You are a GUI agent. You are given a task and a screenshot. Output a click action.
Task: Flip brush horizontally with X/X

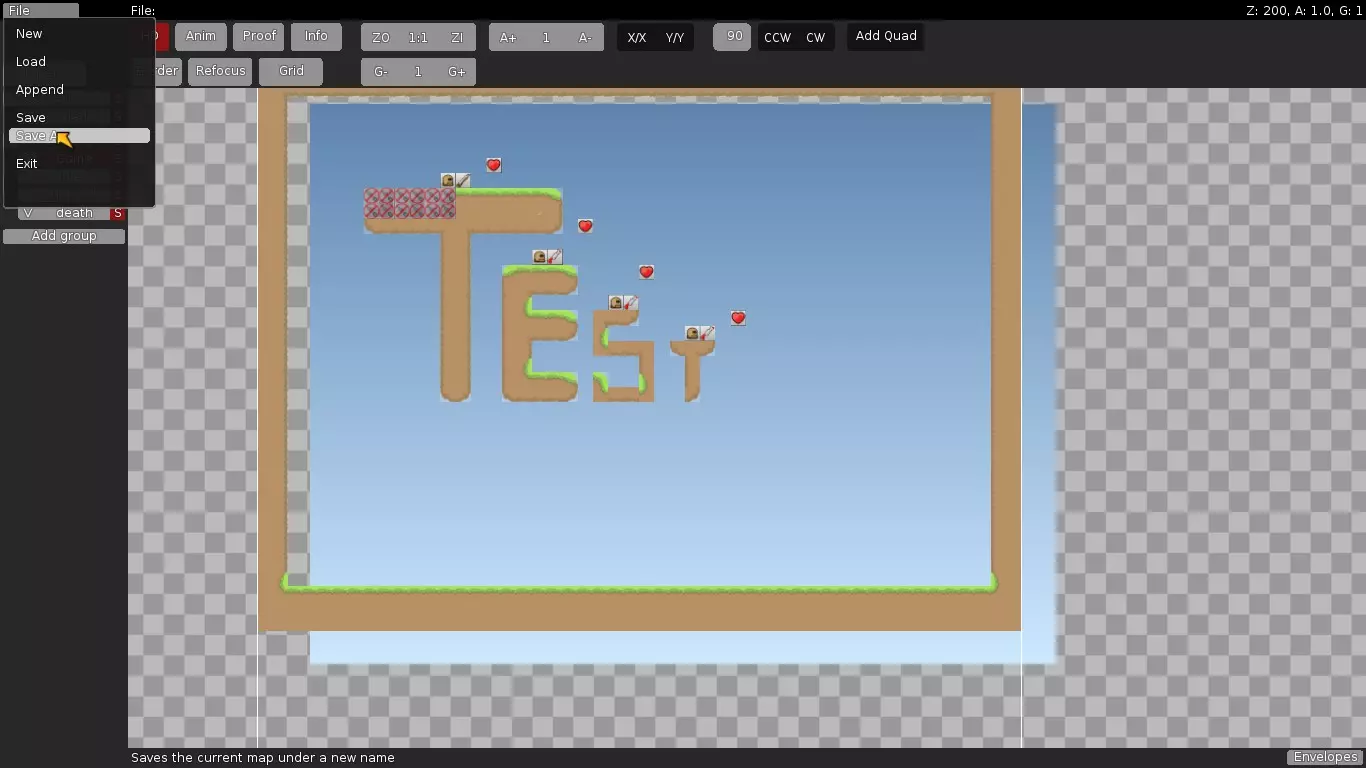tap(637, 37)
